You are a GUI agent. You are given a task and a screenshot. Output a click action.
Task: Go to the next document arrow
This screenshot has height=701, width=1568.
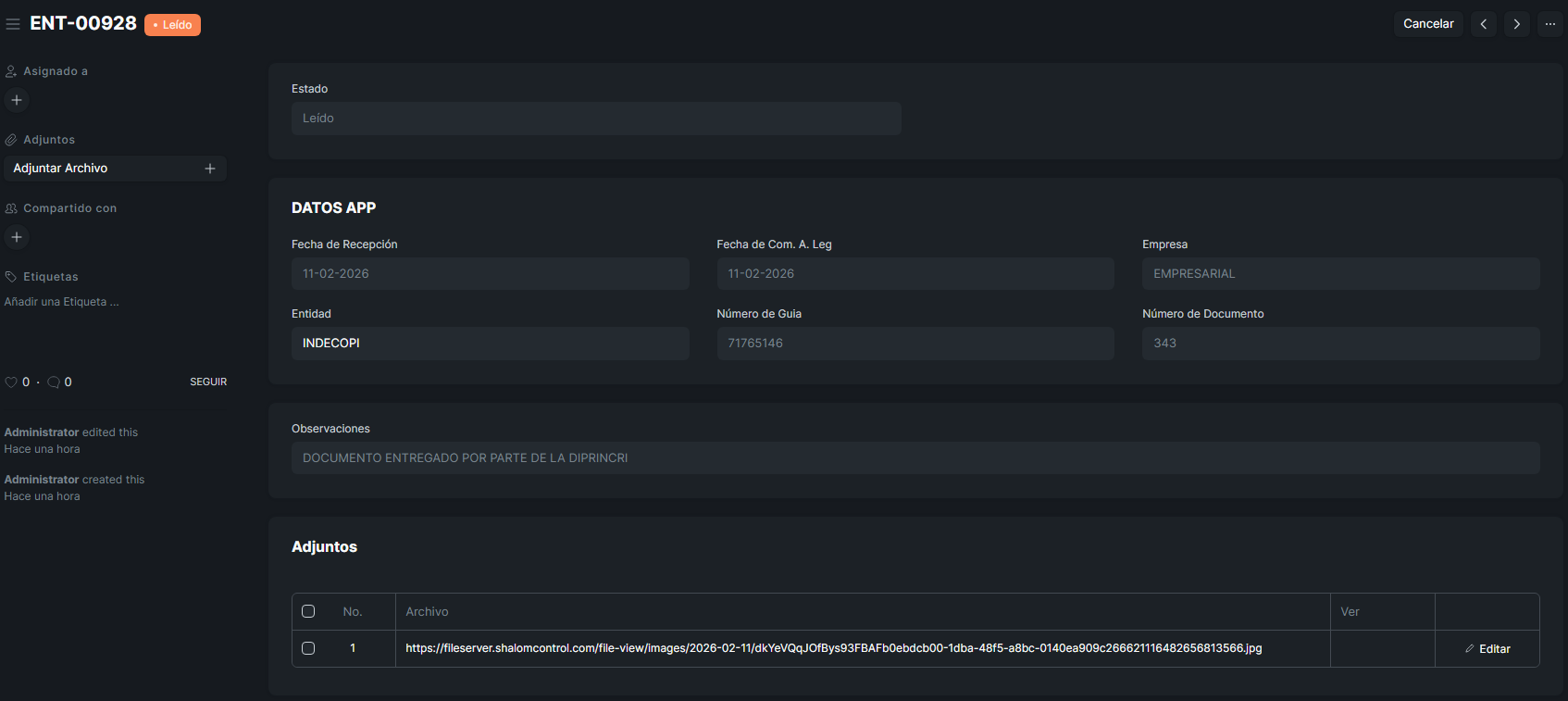(1516, 24)
